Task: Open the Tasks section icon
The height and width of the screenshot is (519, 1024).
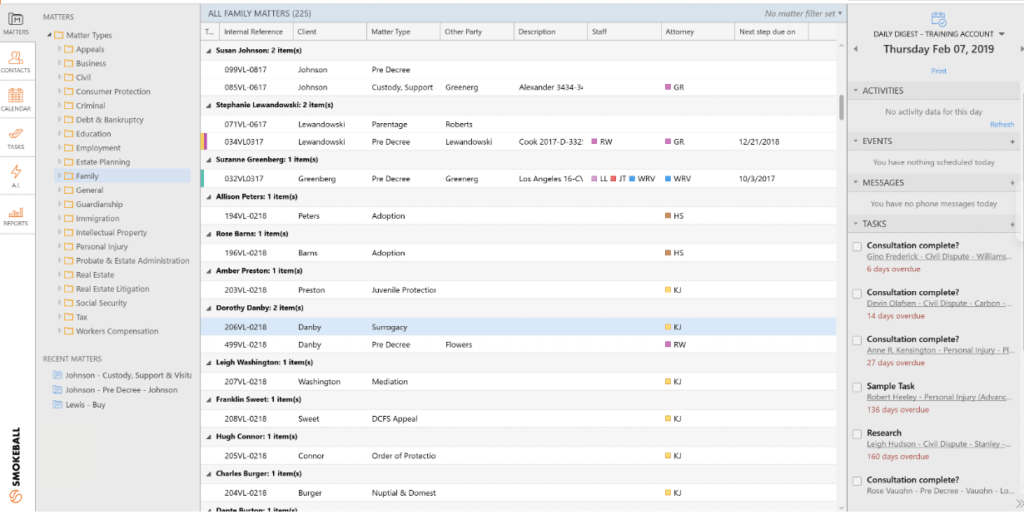Action: (16, 134)
